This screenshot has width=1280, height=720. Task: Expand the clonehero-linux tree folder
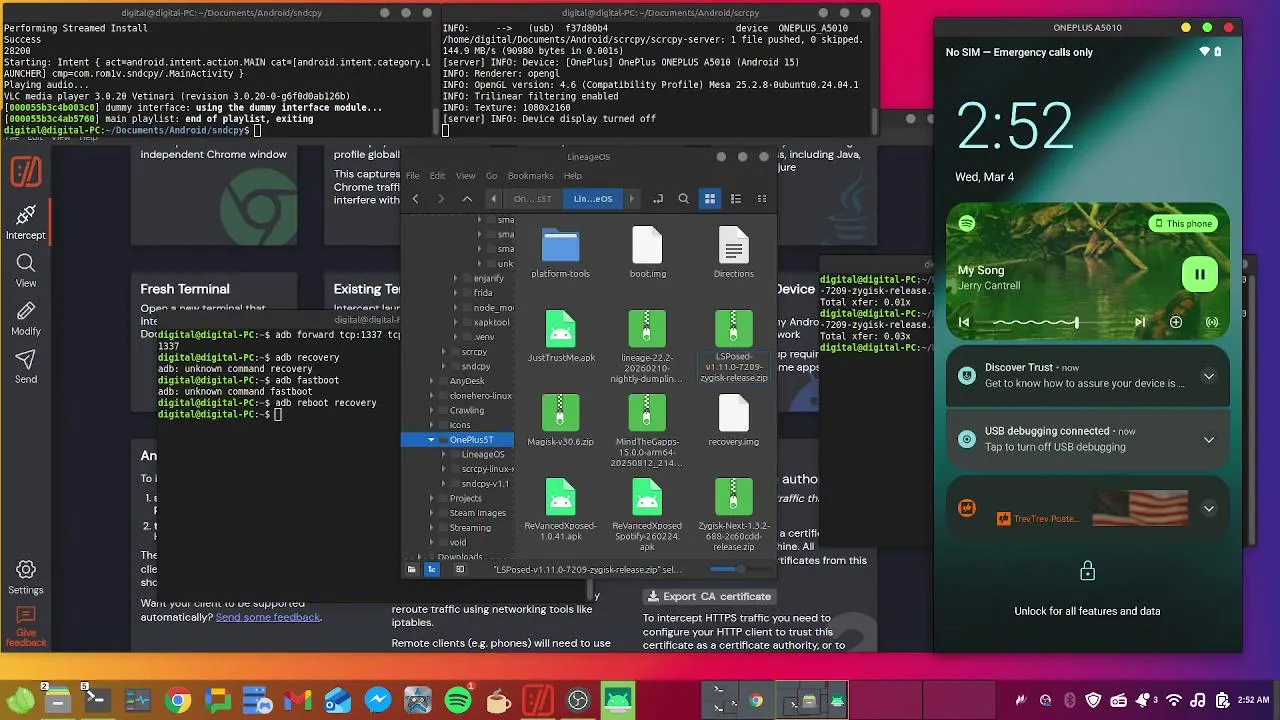pyautogui.click(x=431, y=396)
